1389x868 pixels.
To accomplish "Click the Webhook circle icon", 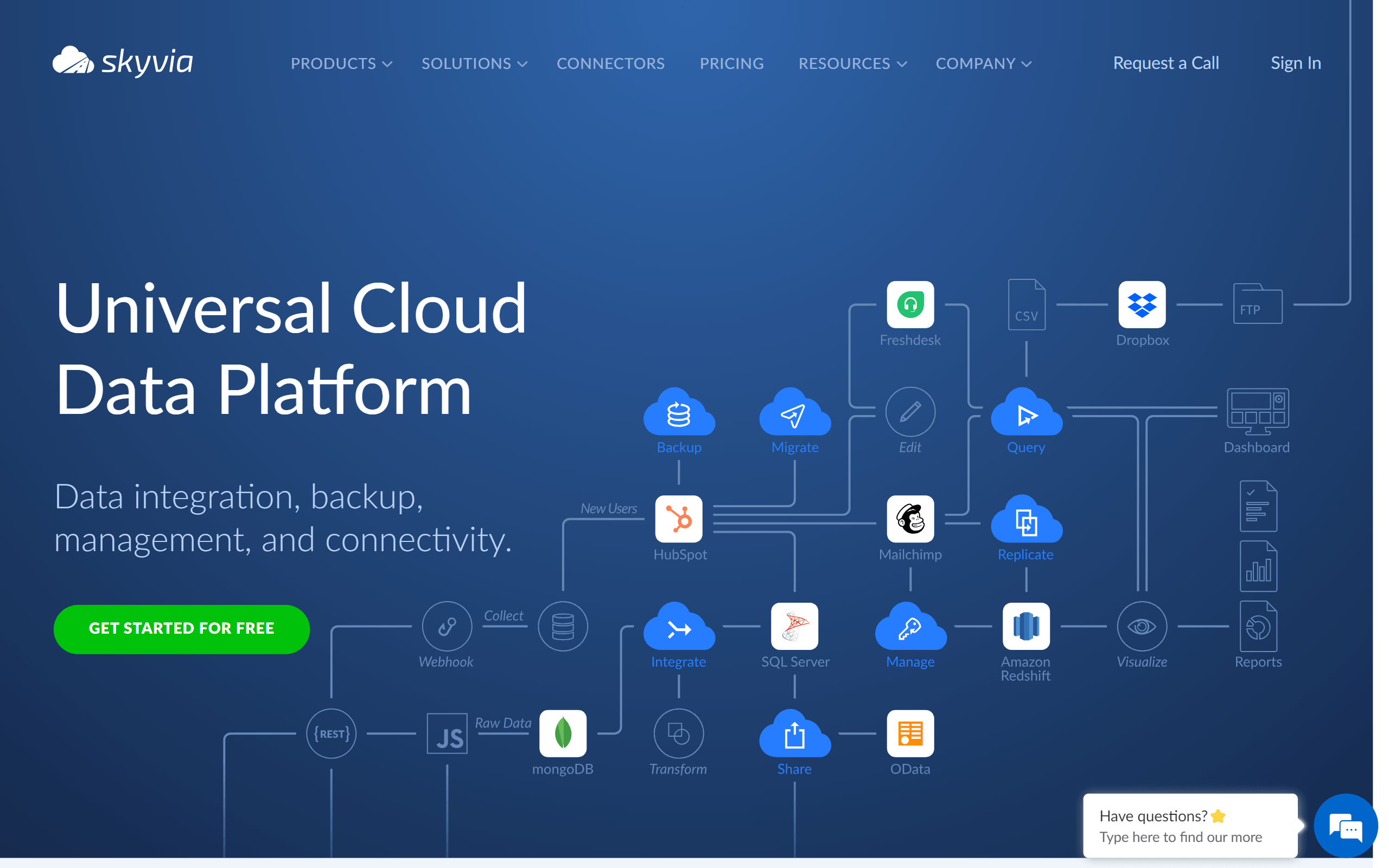I will click(x=447, y=626).
